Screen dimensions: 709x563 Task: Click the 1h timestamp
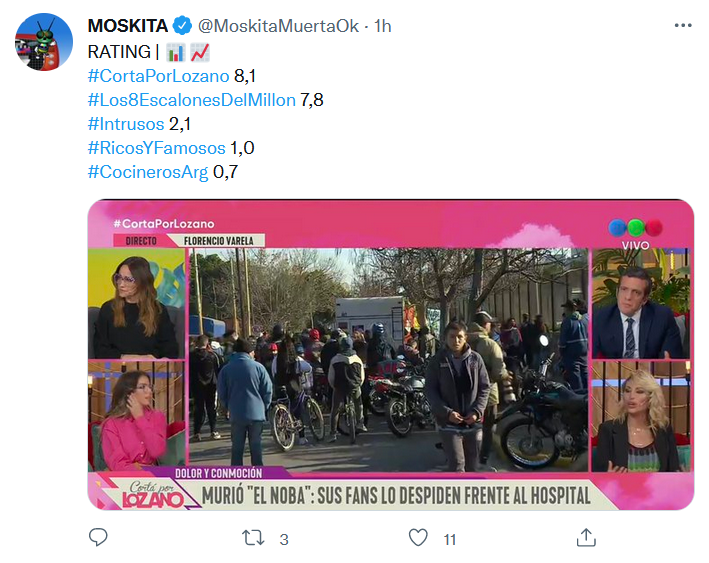tap(383, 26)
